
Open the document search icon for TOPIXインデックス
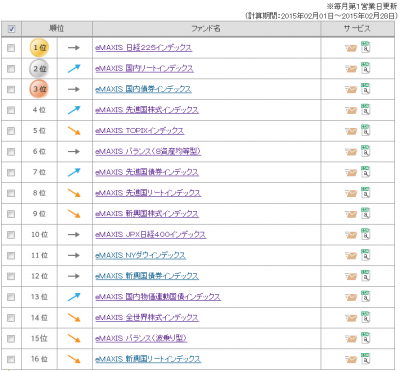click(366, 130)
